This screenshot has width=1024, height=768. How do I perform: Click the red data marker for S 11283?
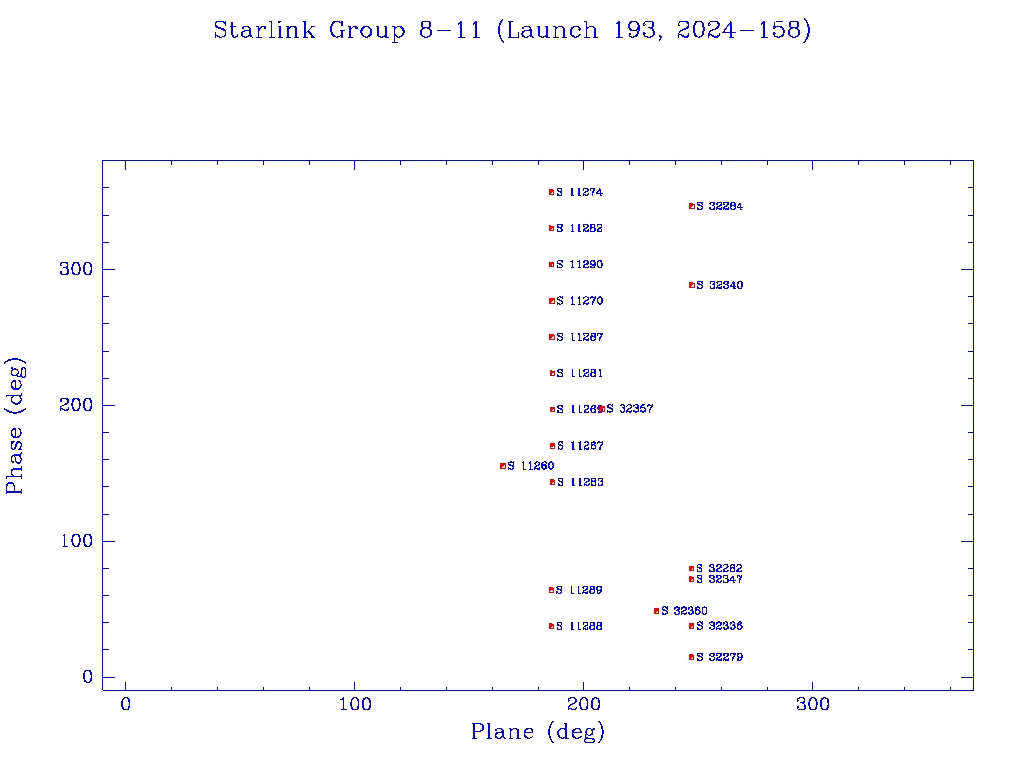[x=552, y=483]
